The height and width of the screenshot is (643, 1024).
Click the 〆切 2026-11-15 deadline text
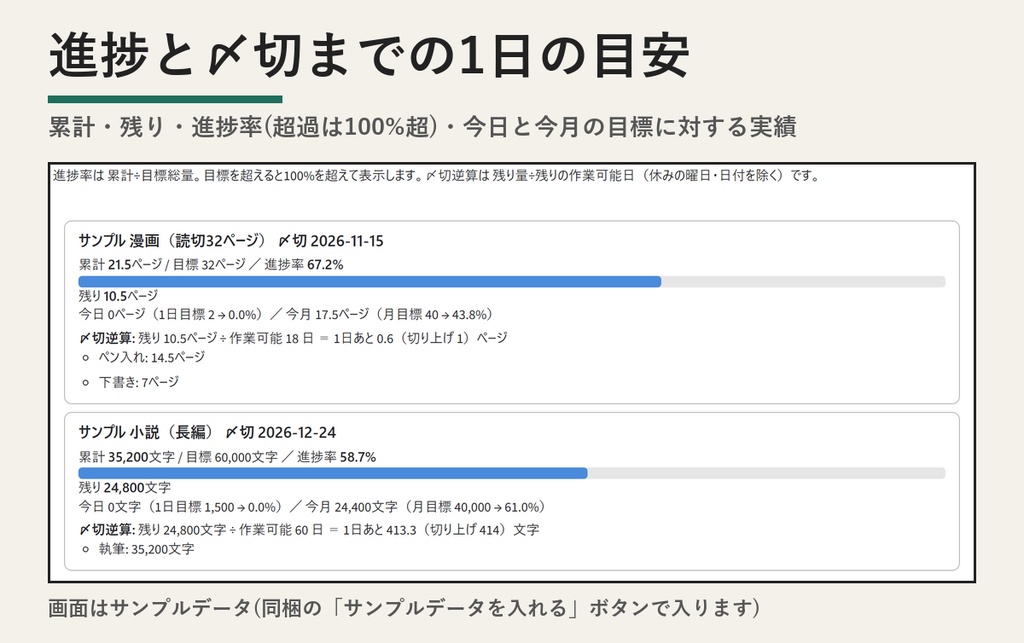331,241
